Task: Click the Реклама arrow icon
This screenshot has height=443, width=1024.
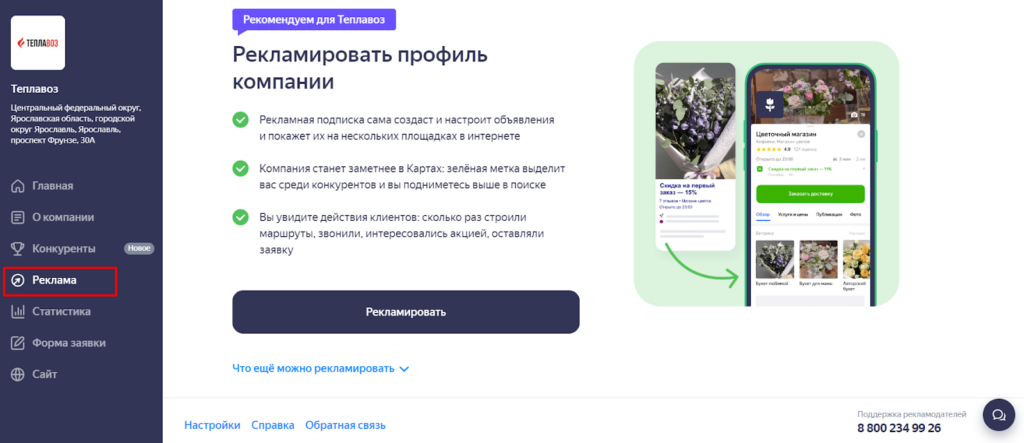Action: (x=18, y=280)
